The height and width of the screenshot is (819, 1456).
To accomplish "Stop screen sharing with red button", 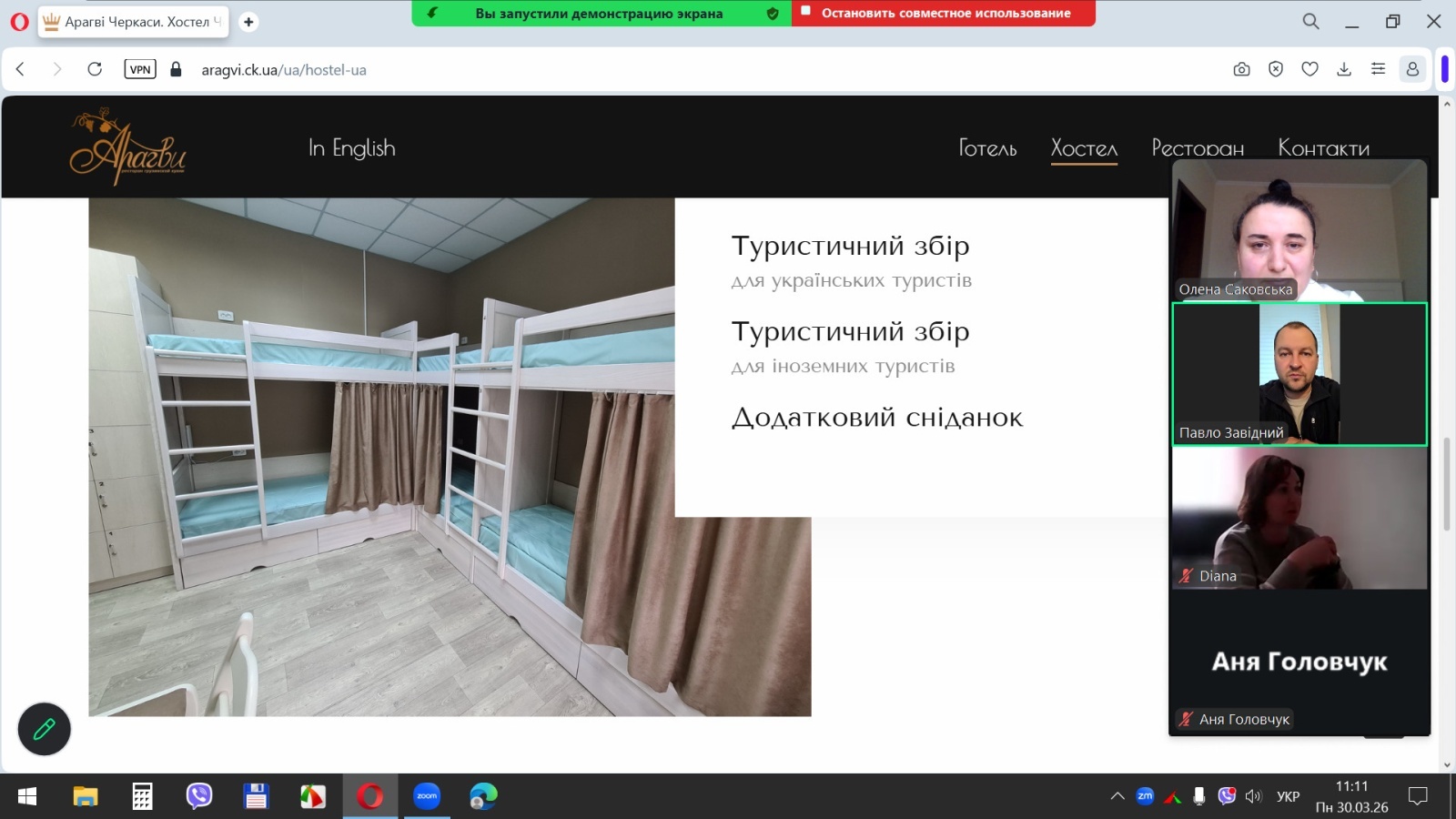I will pos(944,13).
